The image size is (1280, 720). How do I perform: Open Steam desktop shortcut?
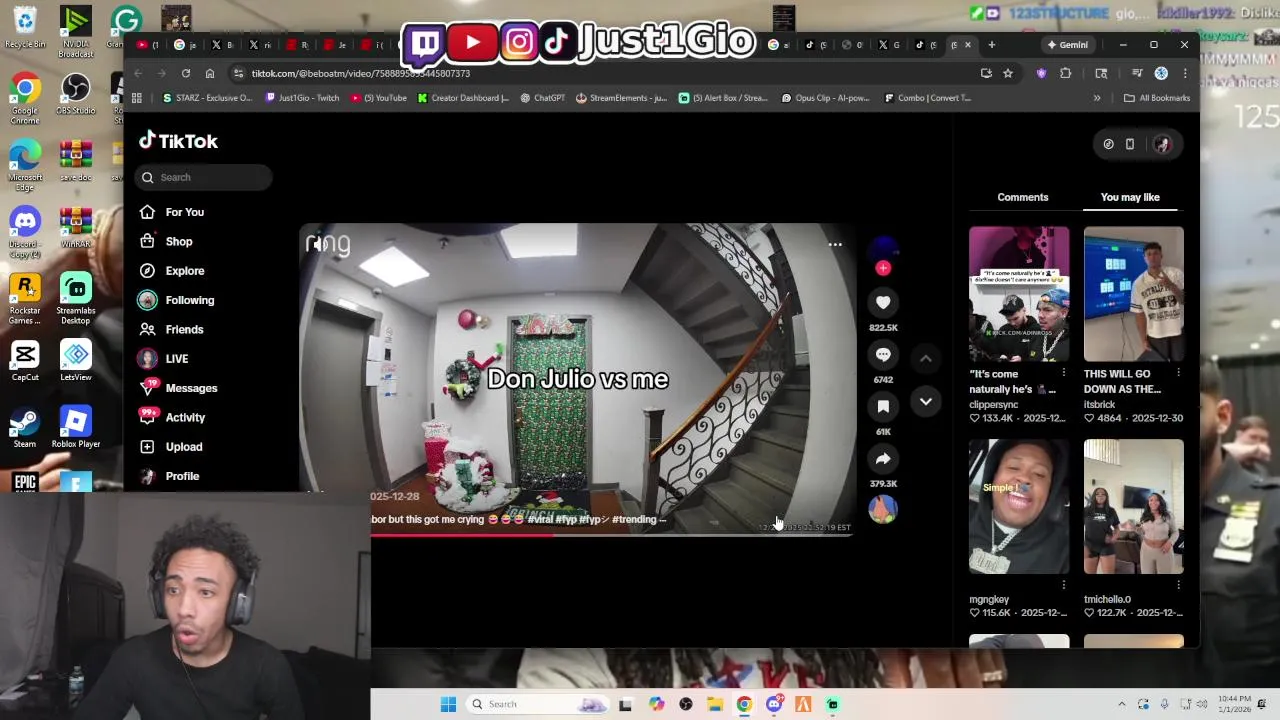point(25,428)
